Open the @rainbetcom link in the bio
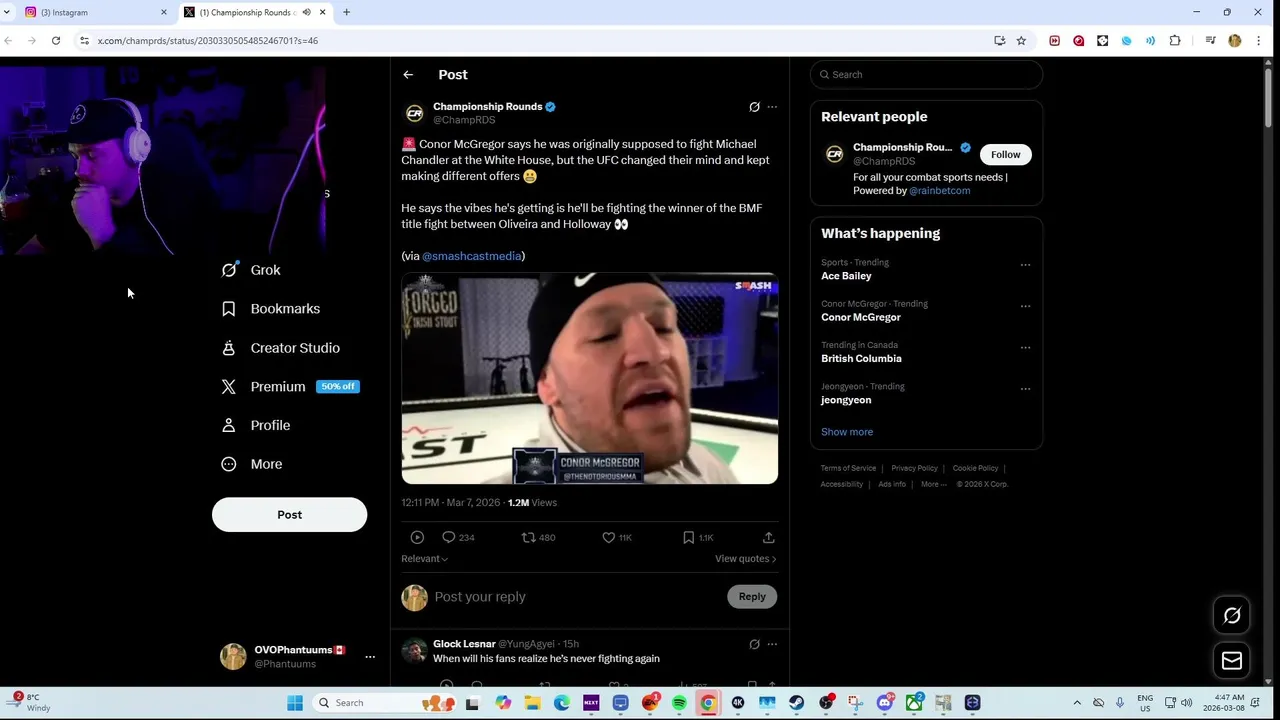Viewport: 1280px width, 720px height. 939,191
